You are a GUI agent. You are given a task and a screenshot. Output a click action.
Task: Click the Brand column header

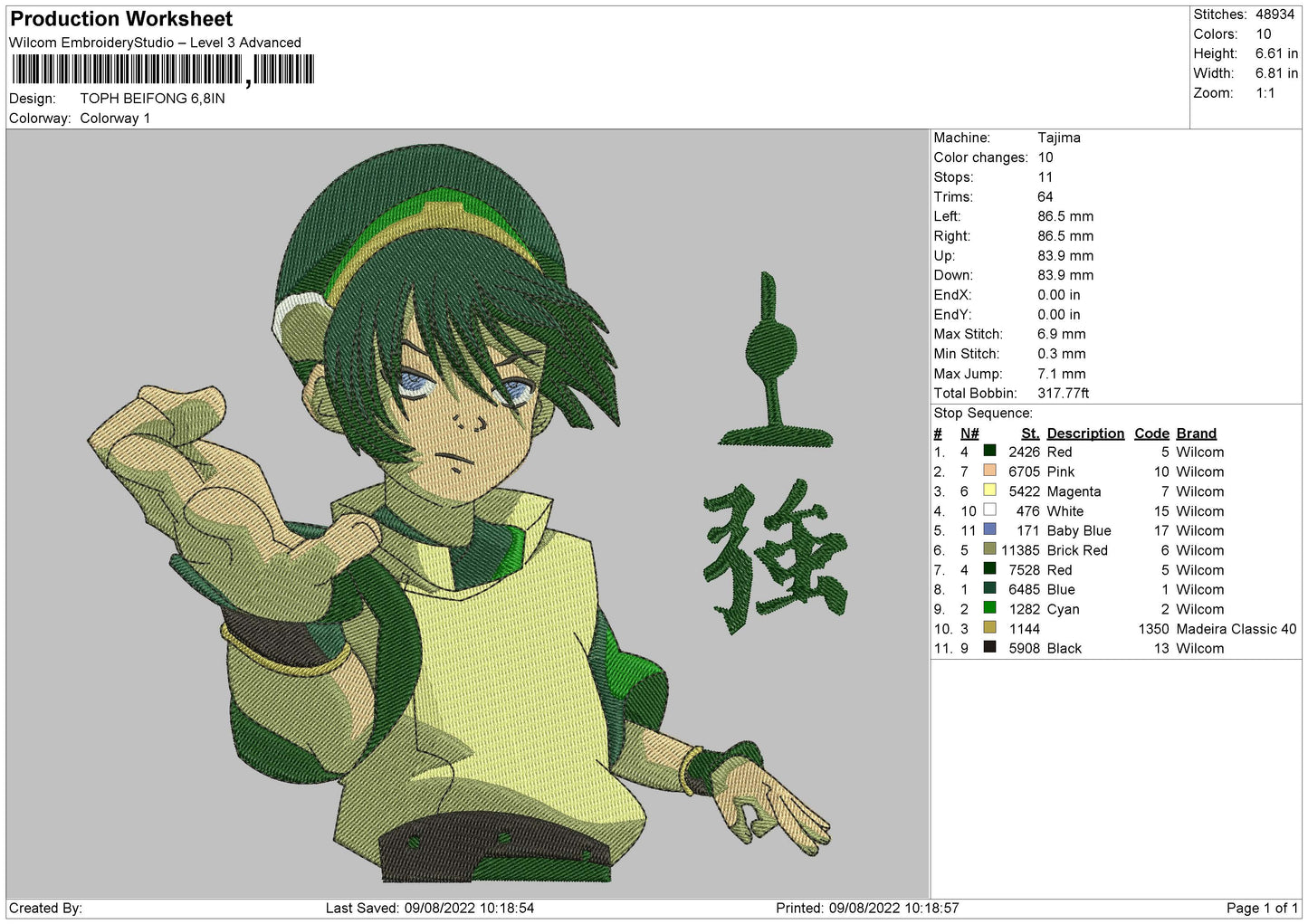(x=1196, y=433)
